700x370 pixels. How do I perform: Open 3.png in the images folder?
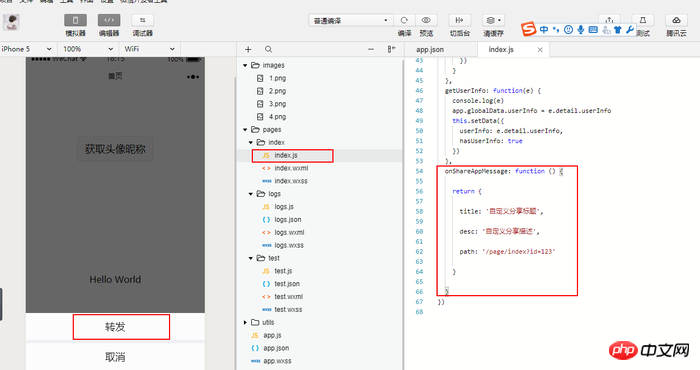tap(277, 104)
